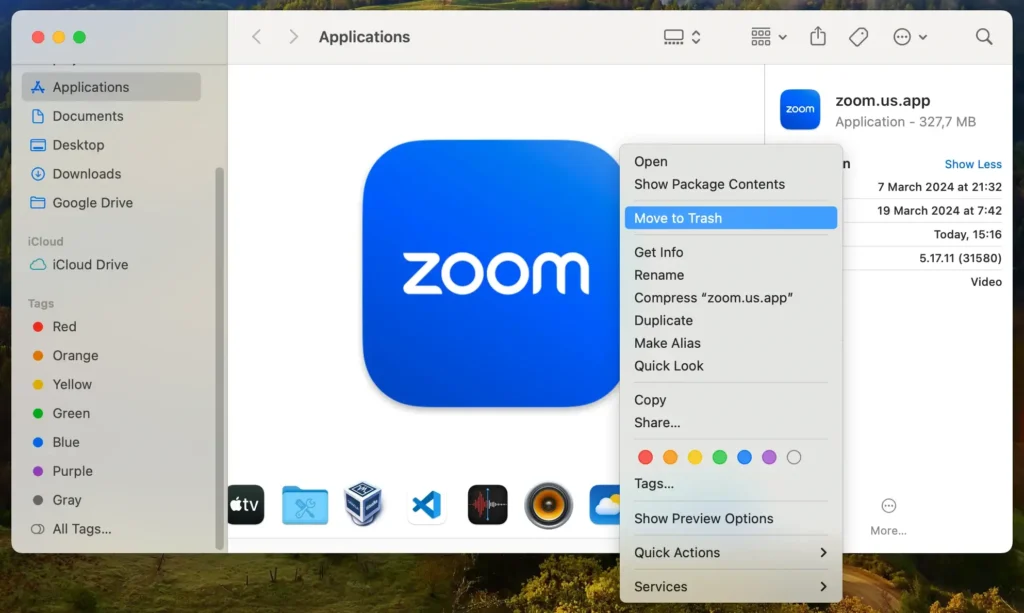The height and width of the screenshot is (613, 1024).
Task: Choose Copy from context menu
Action: [731, 400]
